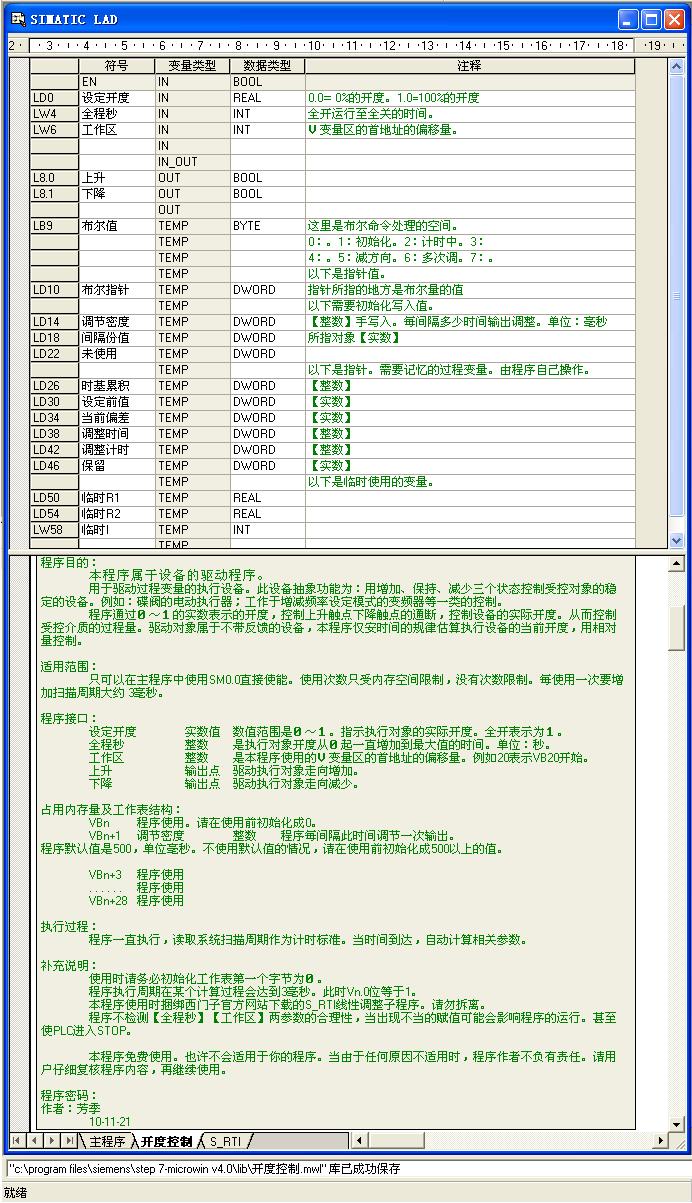Click variable table scrollbar down arrow
692x1203 pixels.
(676, 540)
